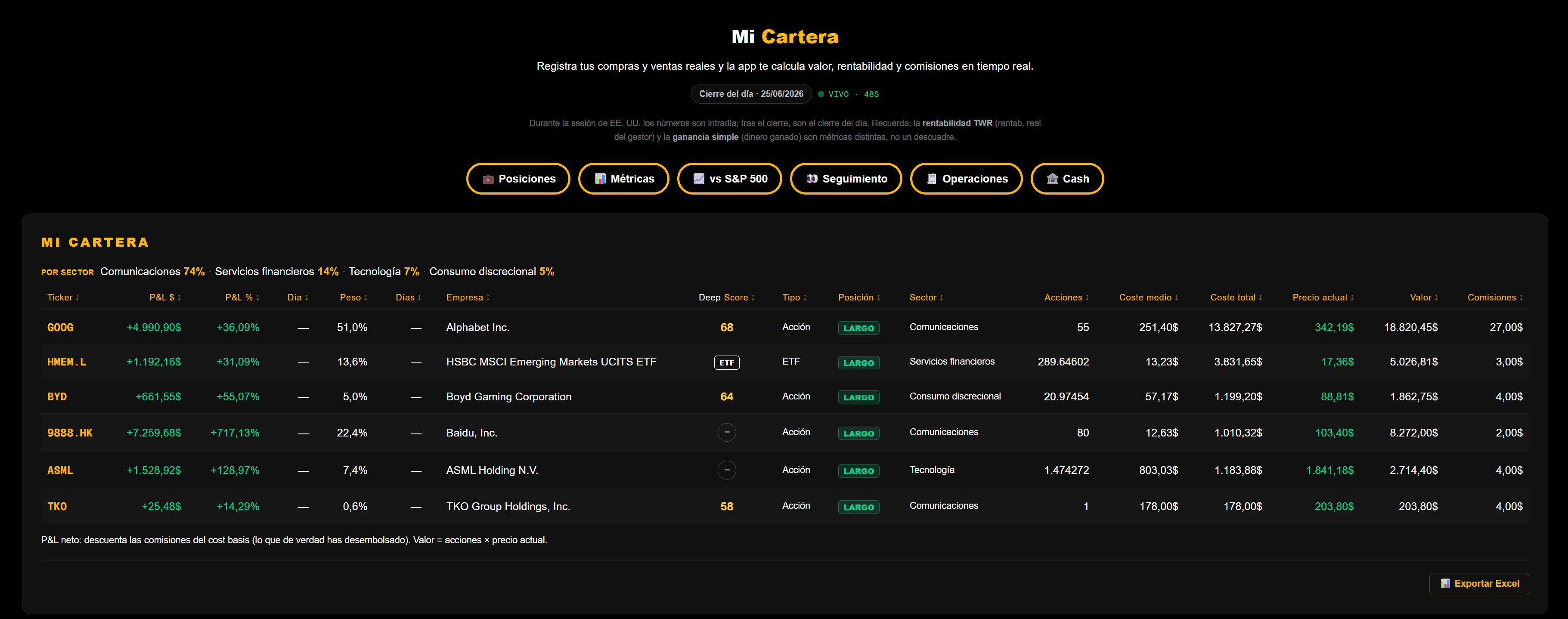The height and width of the screenshot is (619, 1568).
Task: Sort table by Ticker column
Action: 63,297
